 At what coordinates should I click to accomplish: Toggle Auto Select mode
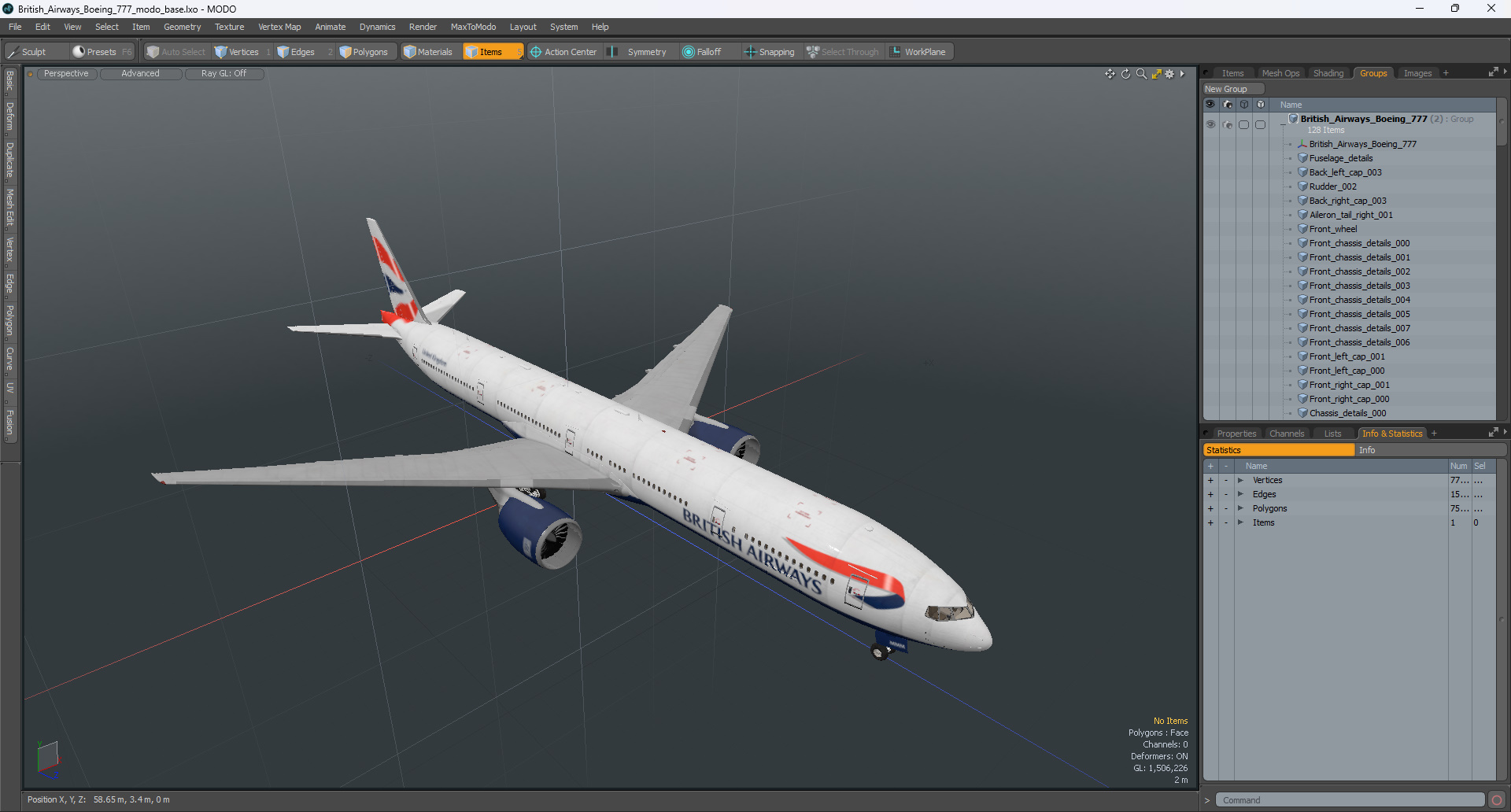176,52
